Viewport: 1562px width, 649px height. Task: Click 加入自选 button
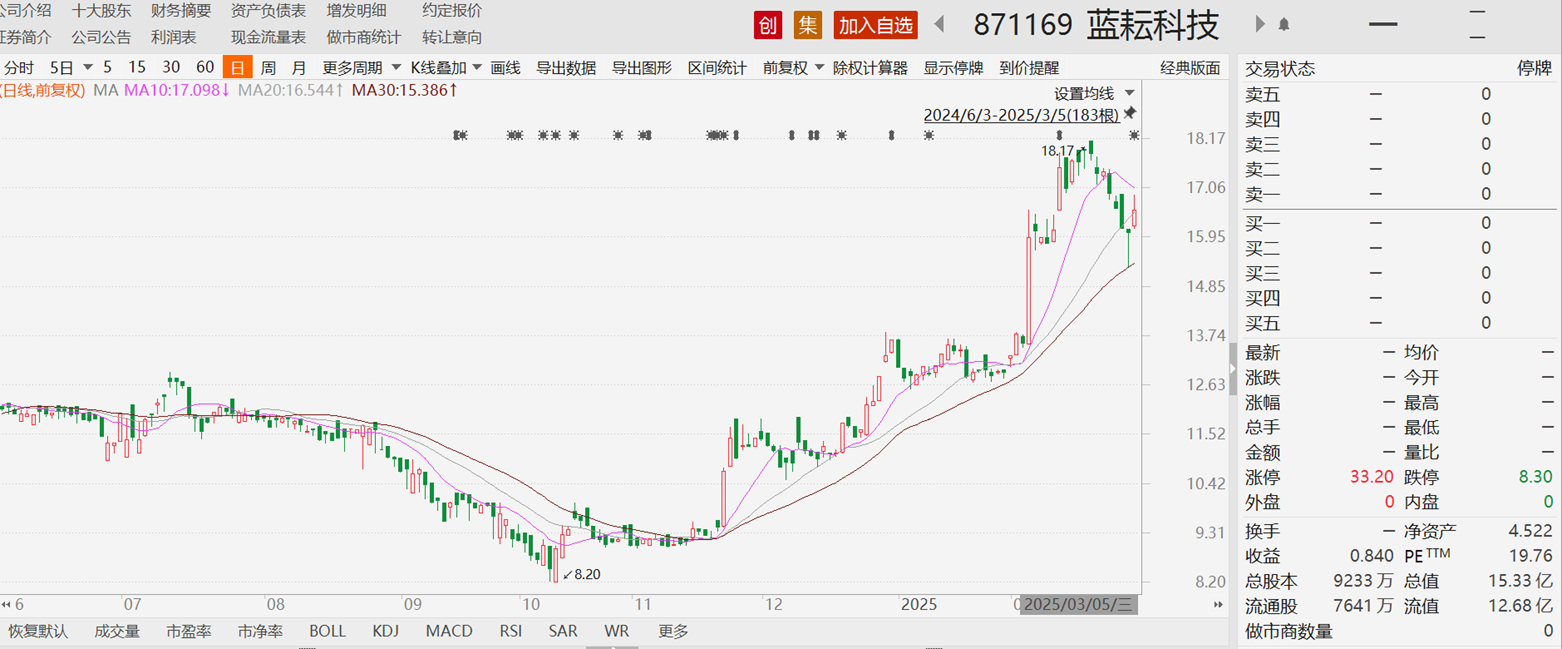coord(876,25)
